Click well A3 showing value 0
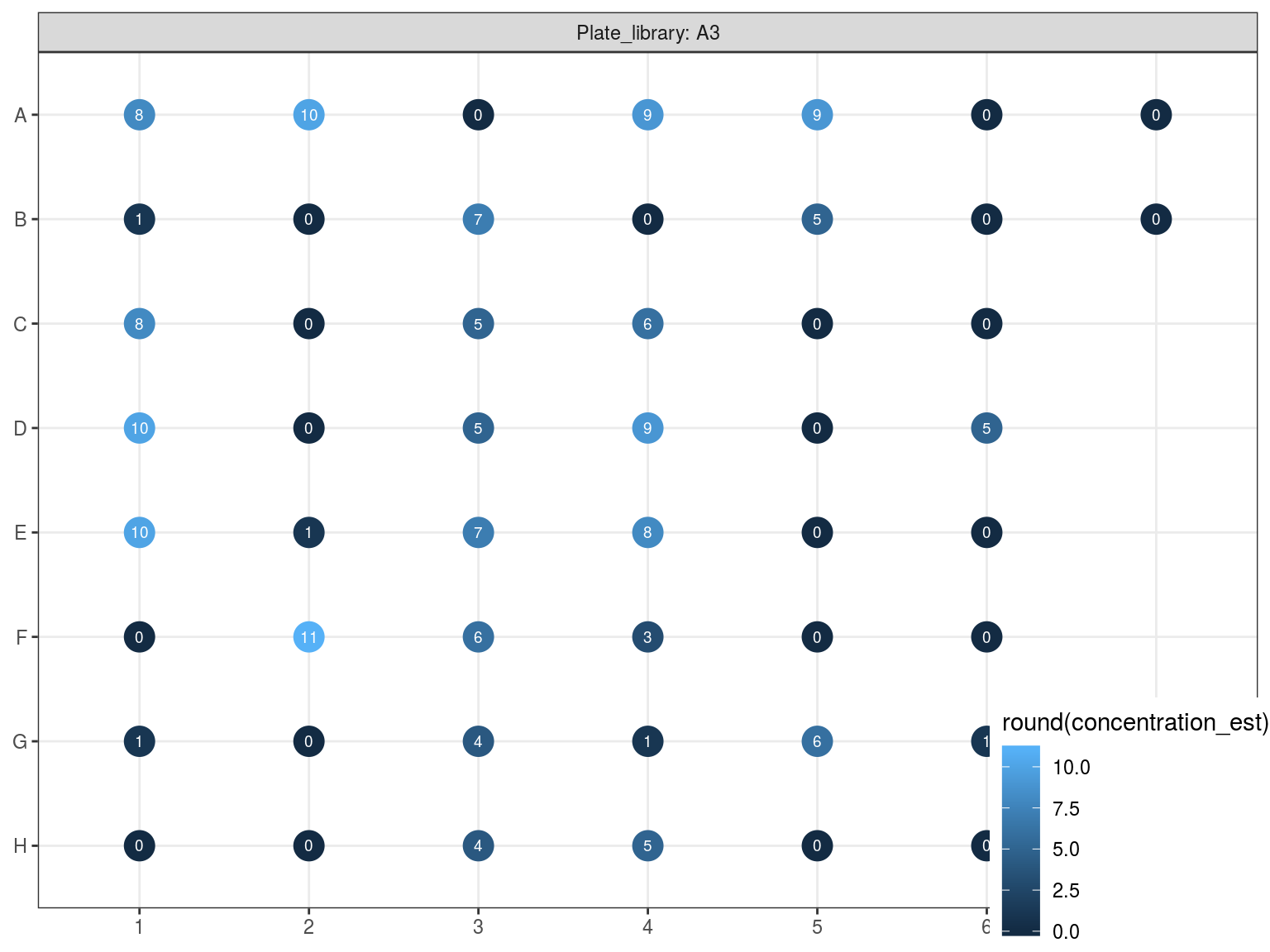Image resolution: width=1270 pixels, height=952 pixels. [x=478, y=115]
